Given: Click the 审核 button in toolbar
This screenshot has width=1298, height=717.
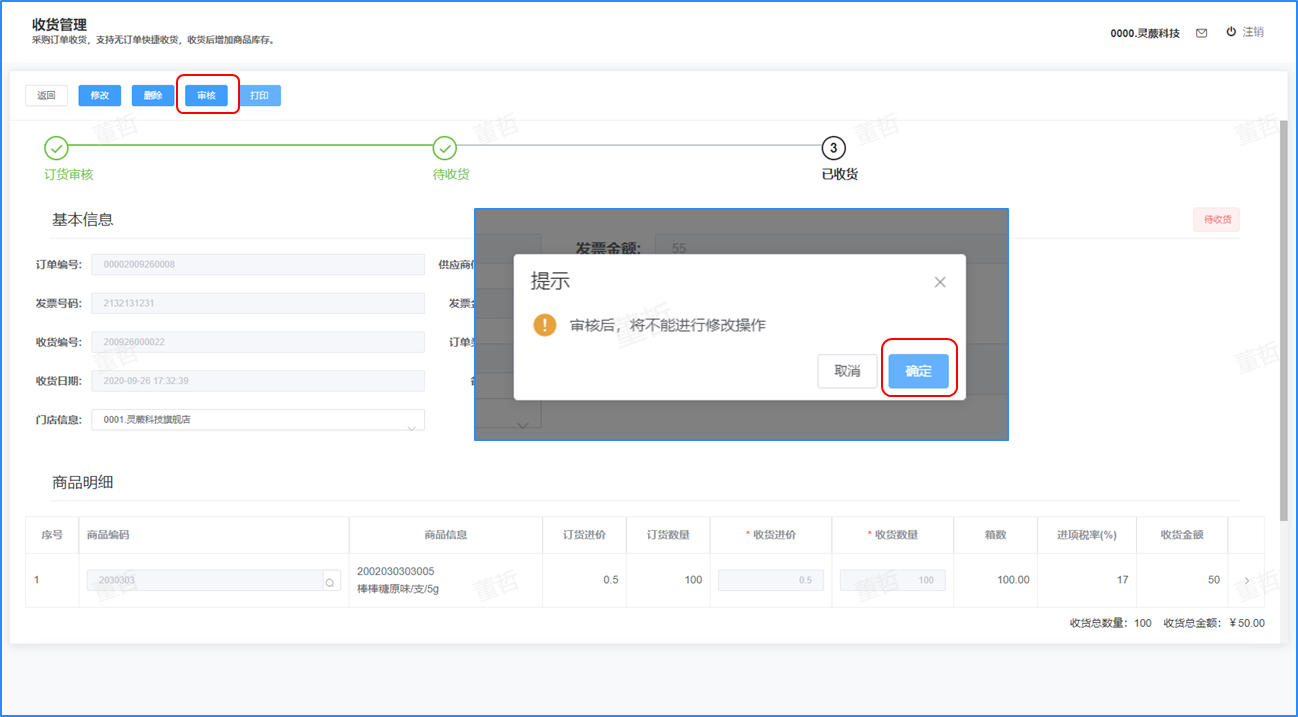Looking at the screenshot, I should coord(207,95).
